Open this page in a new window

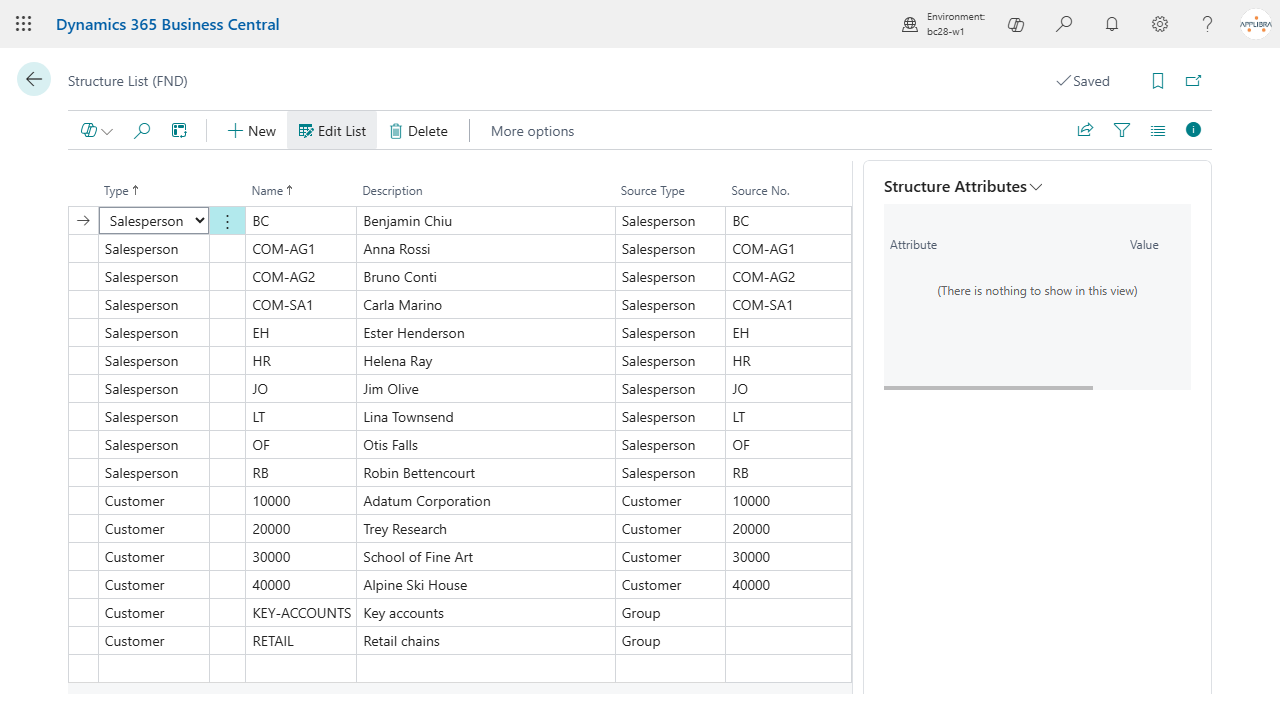point(1193,81)
